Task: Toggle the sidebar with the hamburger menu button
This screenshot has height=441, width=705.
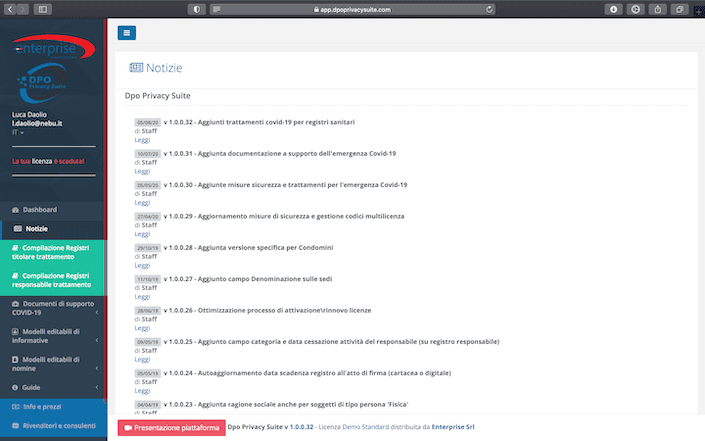Action: tap(127, 33)
